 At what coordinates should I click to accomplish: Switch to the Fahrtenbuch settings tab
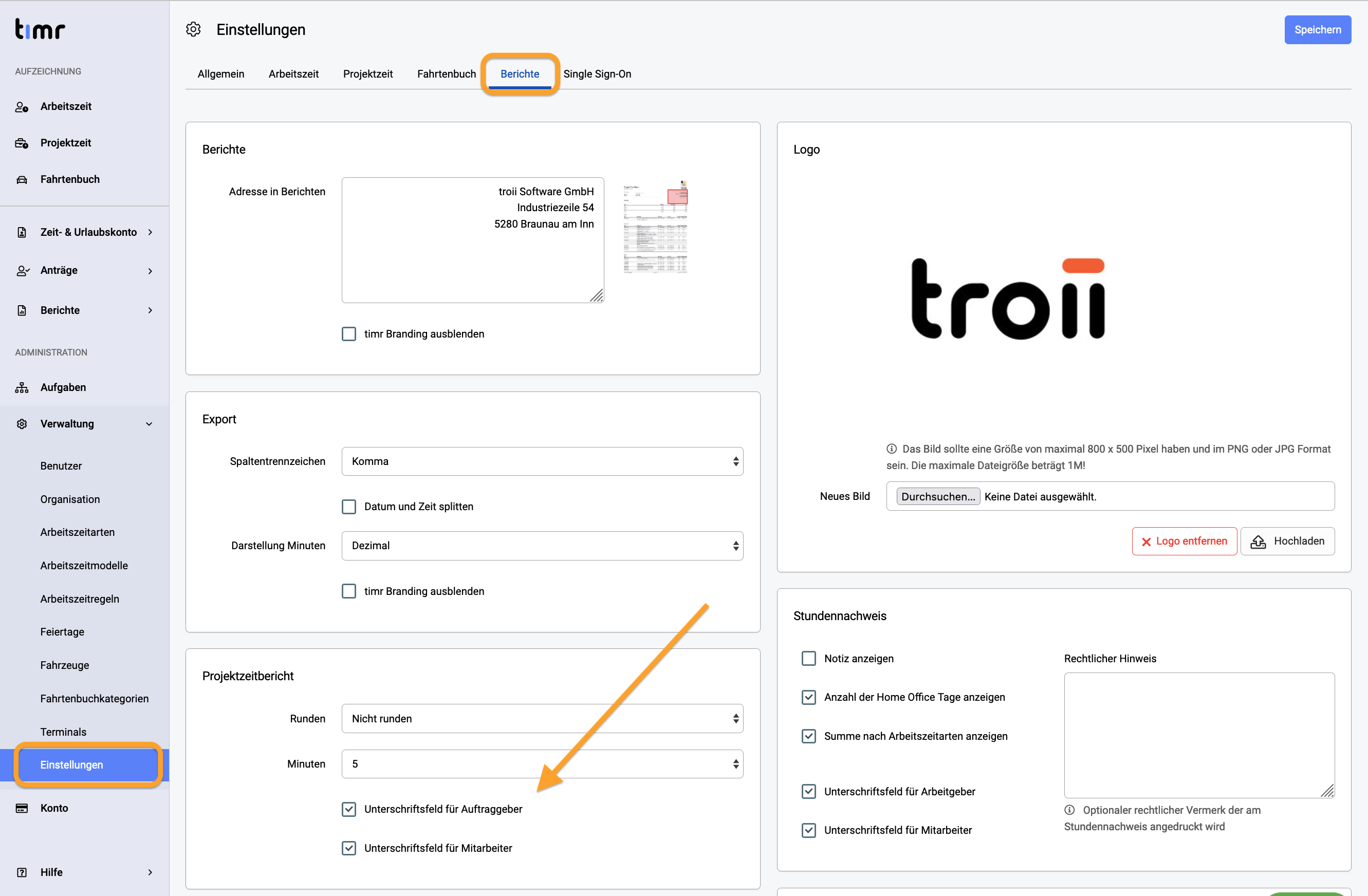[x=447, y=74]
